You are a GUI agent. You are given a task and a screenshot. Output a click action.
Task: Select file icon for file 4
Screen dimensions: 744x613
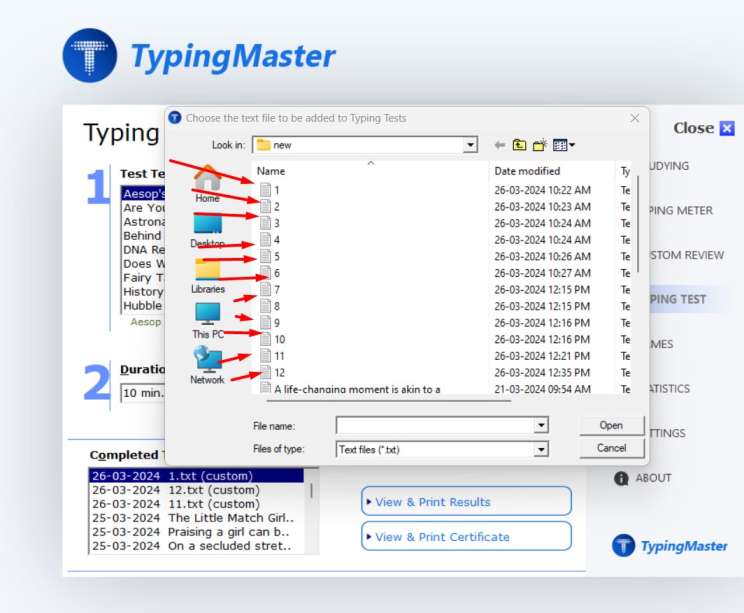(266, 240)
